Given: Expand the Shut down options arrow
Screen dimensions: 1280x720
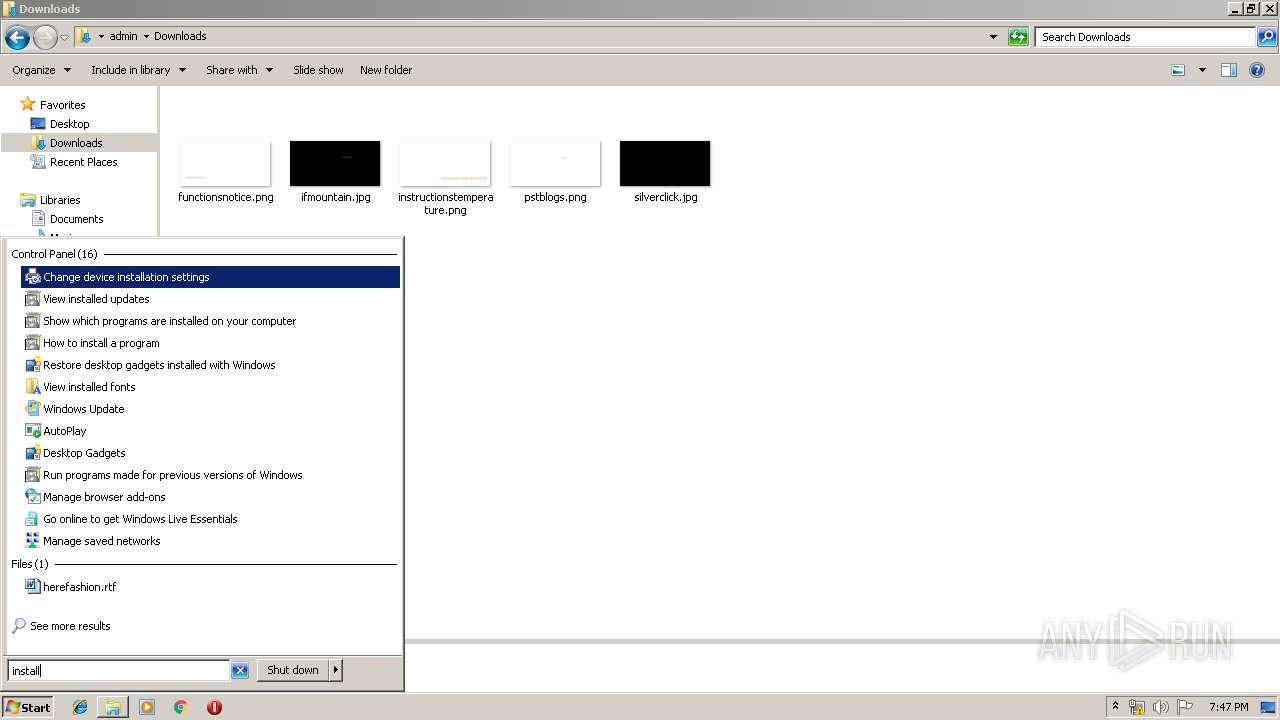Looking at the screenshot, I should pos(336,670).
